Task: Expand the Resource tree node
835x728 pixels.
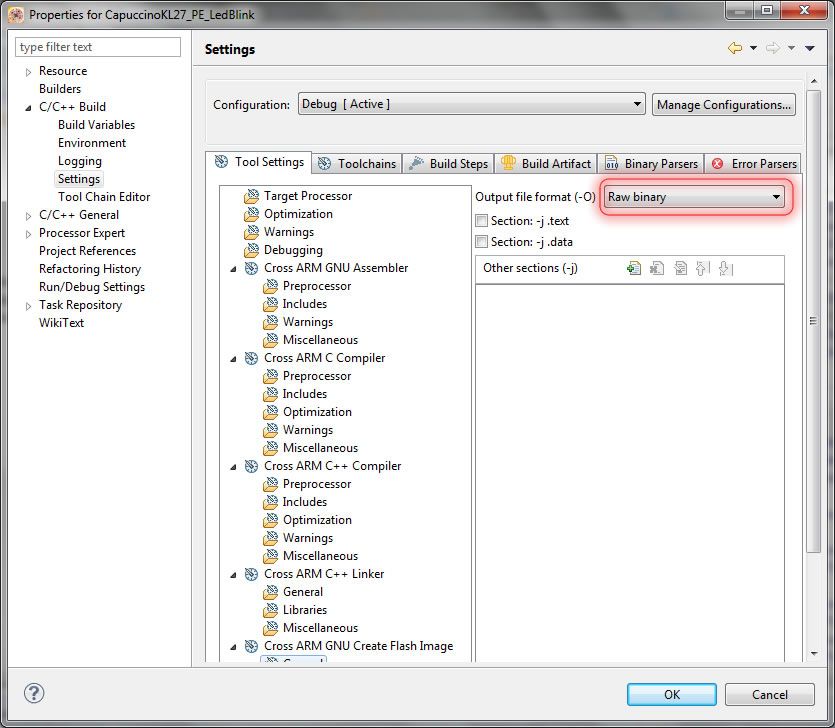Action: pos(29,72)
